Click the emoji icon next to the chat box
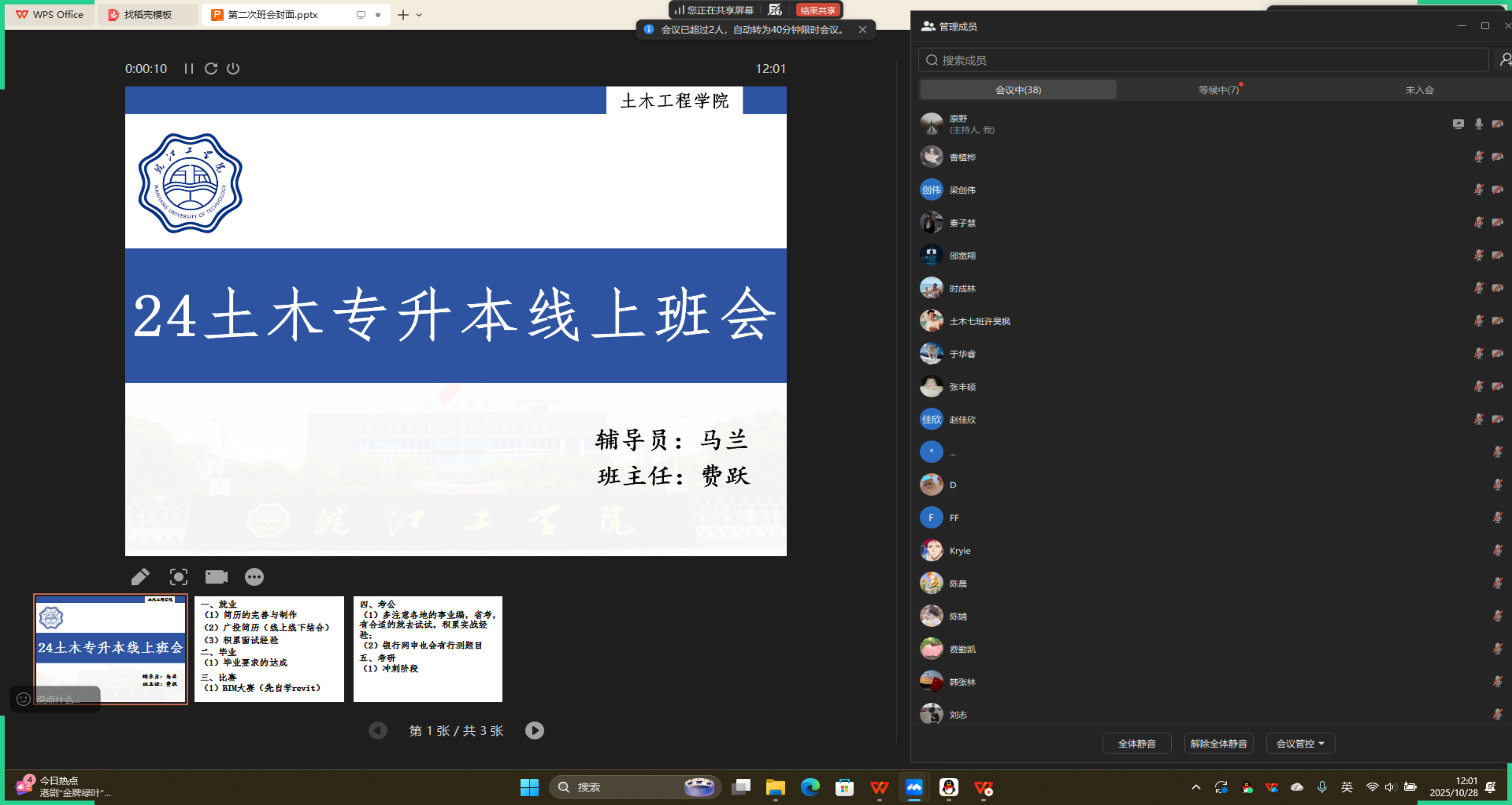 coord(24,699)
